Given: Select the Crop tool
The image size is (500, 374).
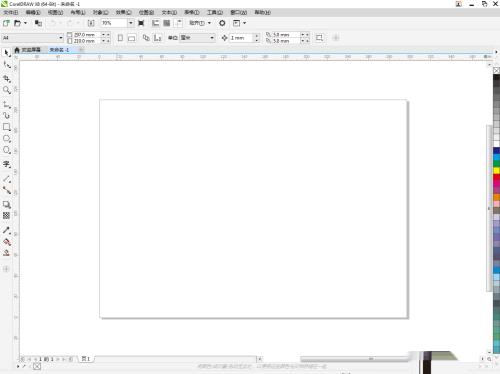Looking at the screenshot, I should click(x=7, y=79).
